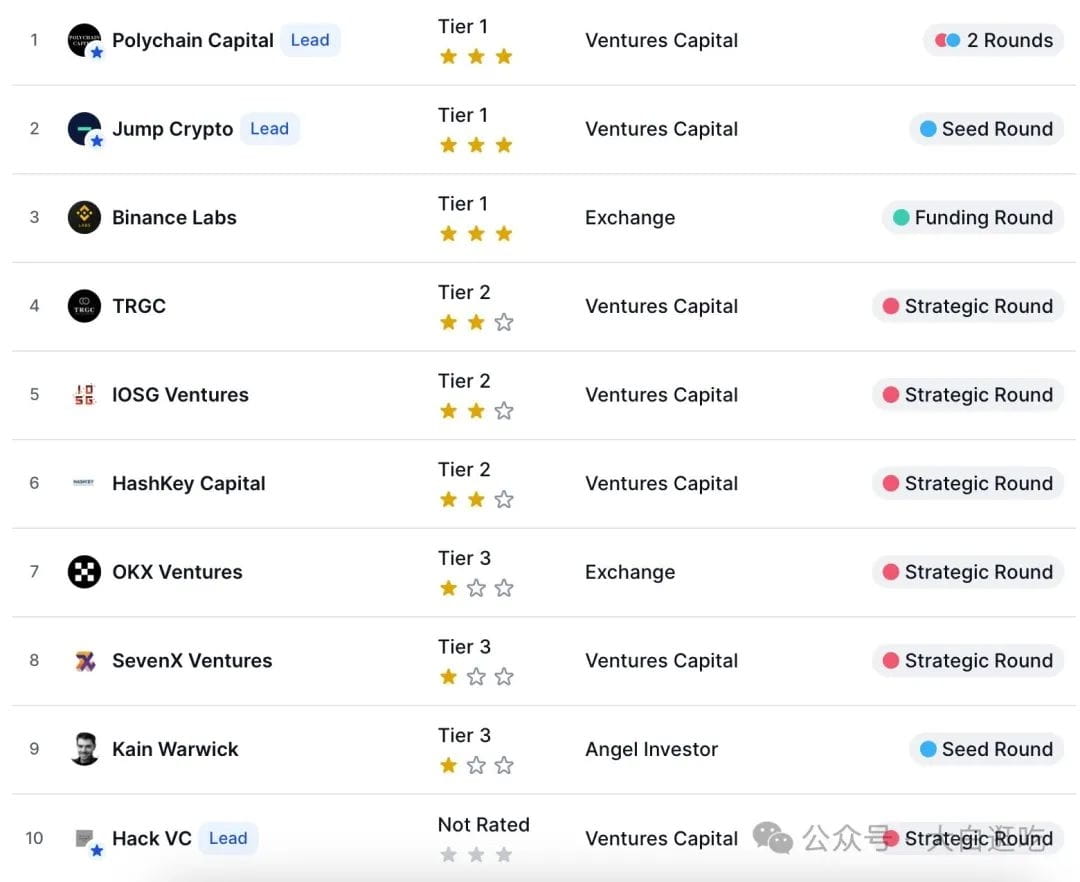Click Kain Warwick's profile photo

pos(84,749)
